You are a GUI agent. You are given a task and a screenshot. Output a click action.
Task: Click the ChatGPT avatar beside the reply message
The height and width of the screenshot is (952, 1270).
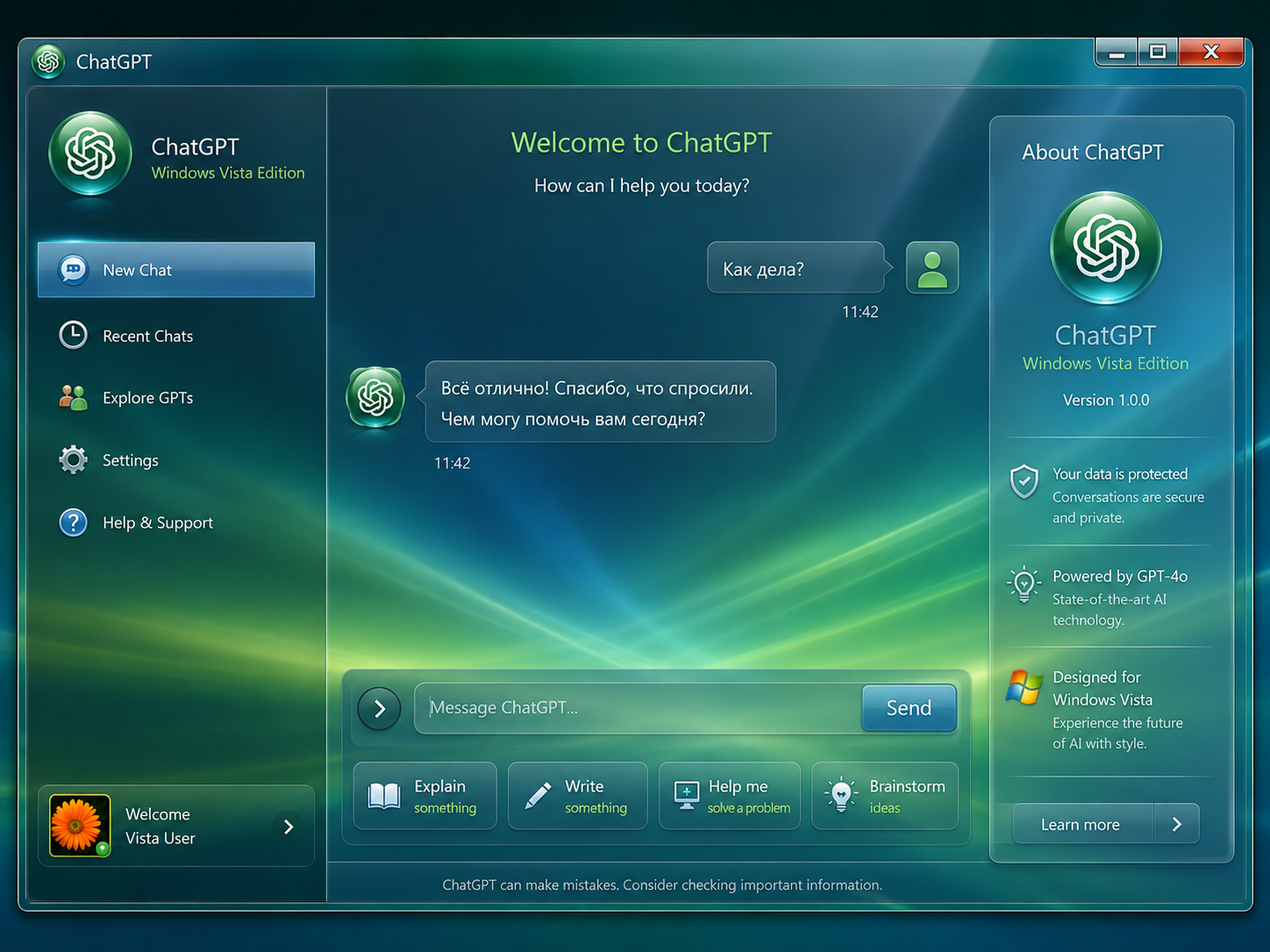click(375, 397)
